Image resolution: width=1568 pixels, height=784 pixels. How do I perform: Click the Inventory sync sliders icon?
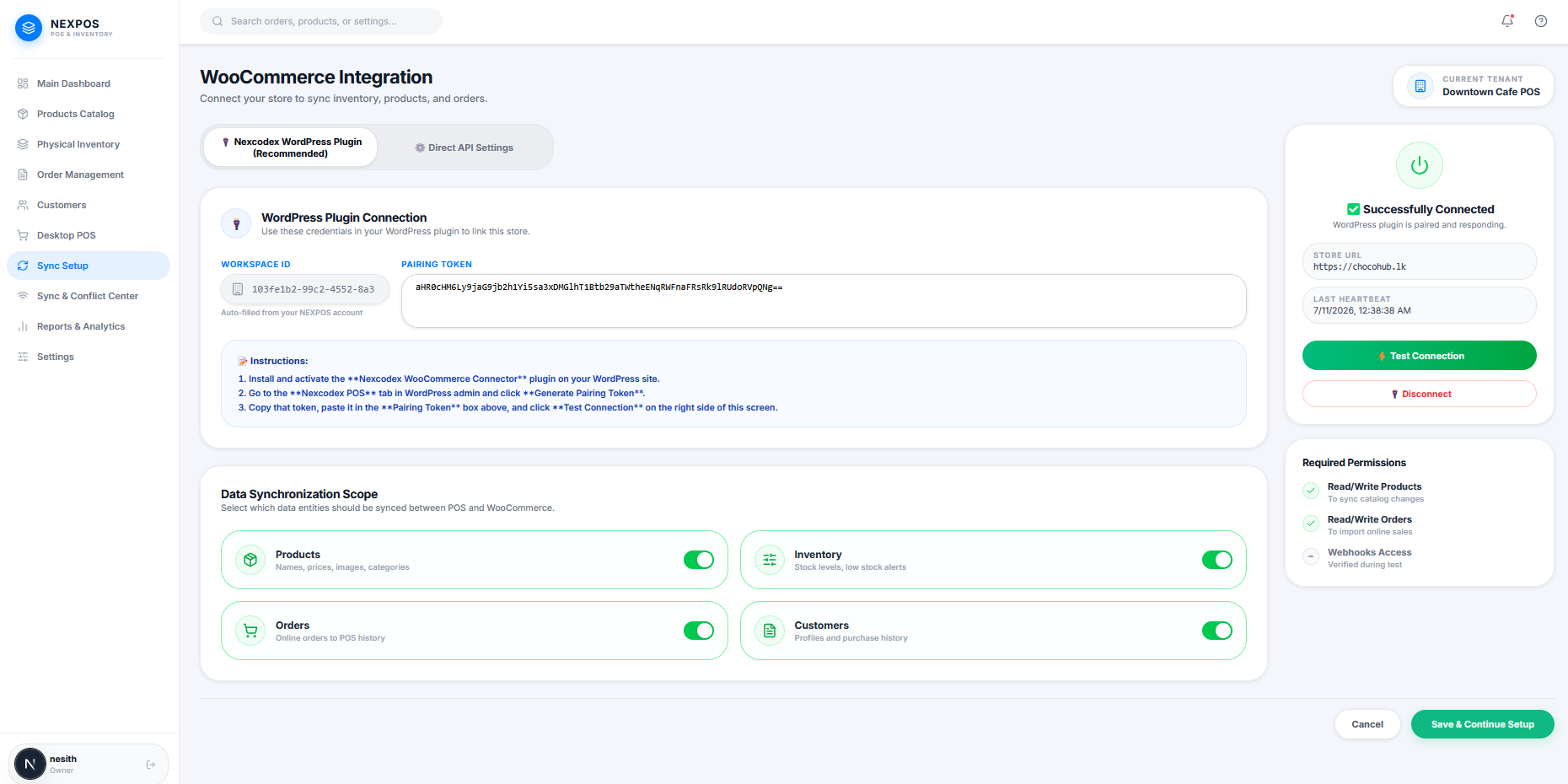click(770, 560)
